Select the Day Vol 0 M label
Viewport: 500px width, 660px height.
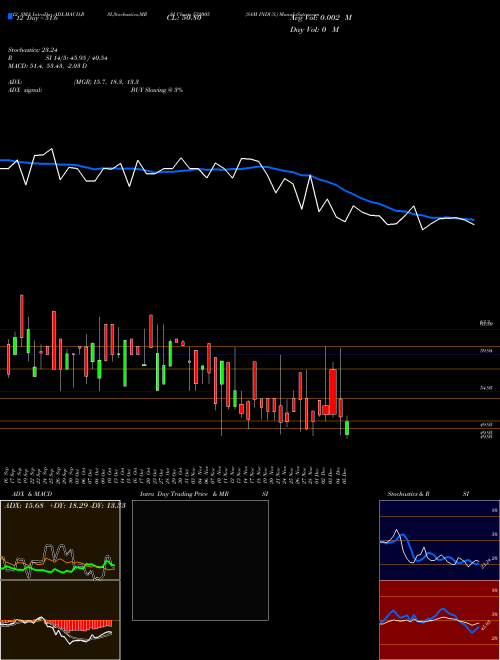[x=314, y=29]
